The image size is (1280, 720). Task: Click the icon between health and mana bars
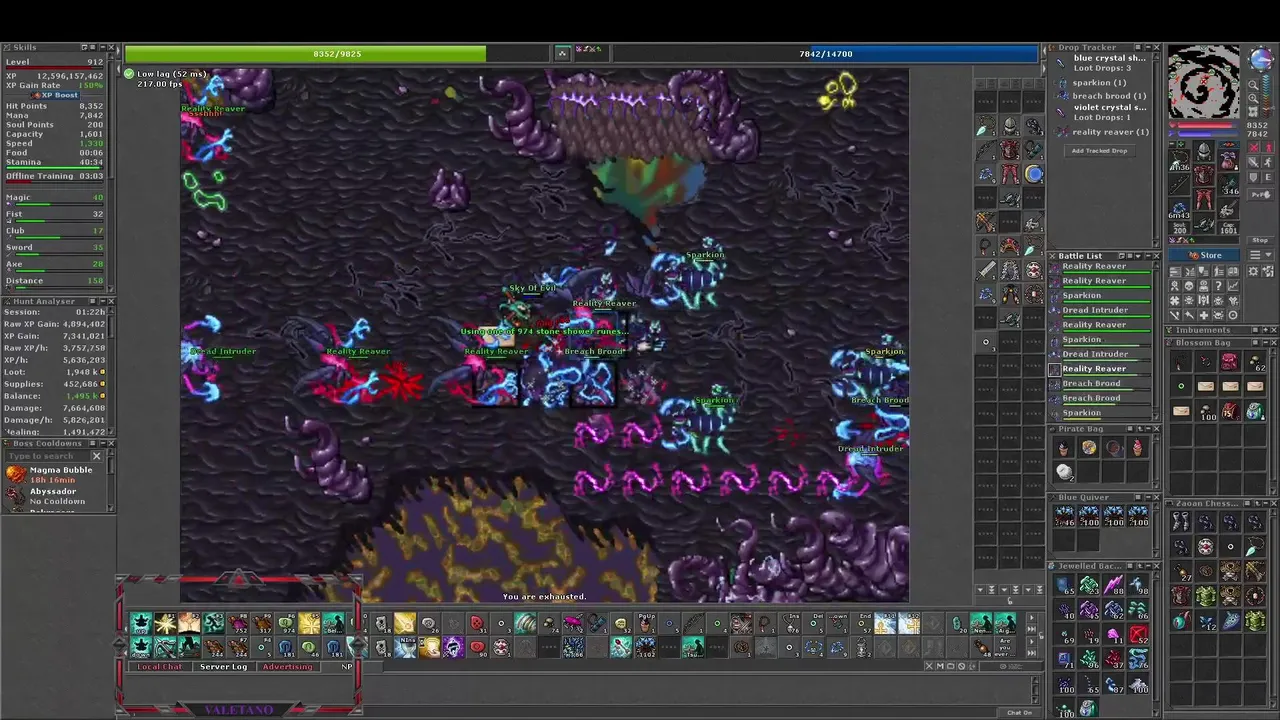point(562,53)
